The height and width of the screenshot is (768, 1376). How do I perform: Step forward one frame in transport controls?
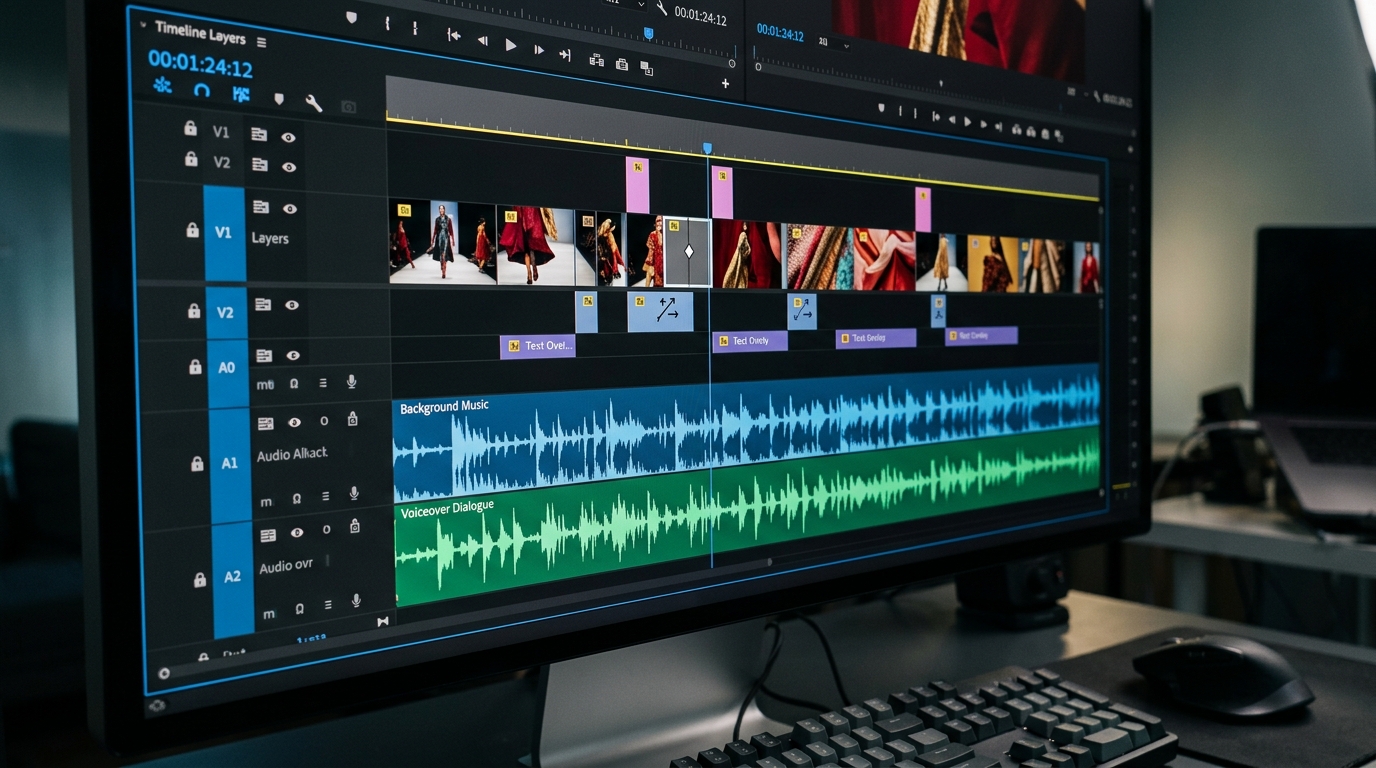538,48
